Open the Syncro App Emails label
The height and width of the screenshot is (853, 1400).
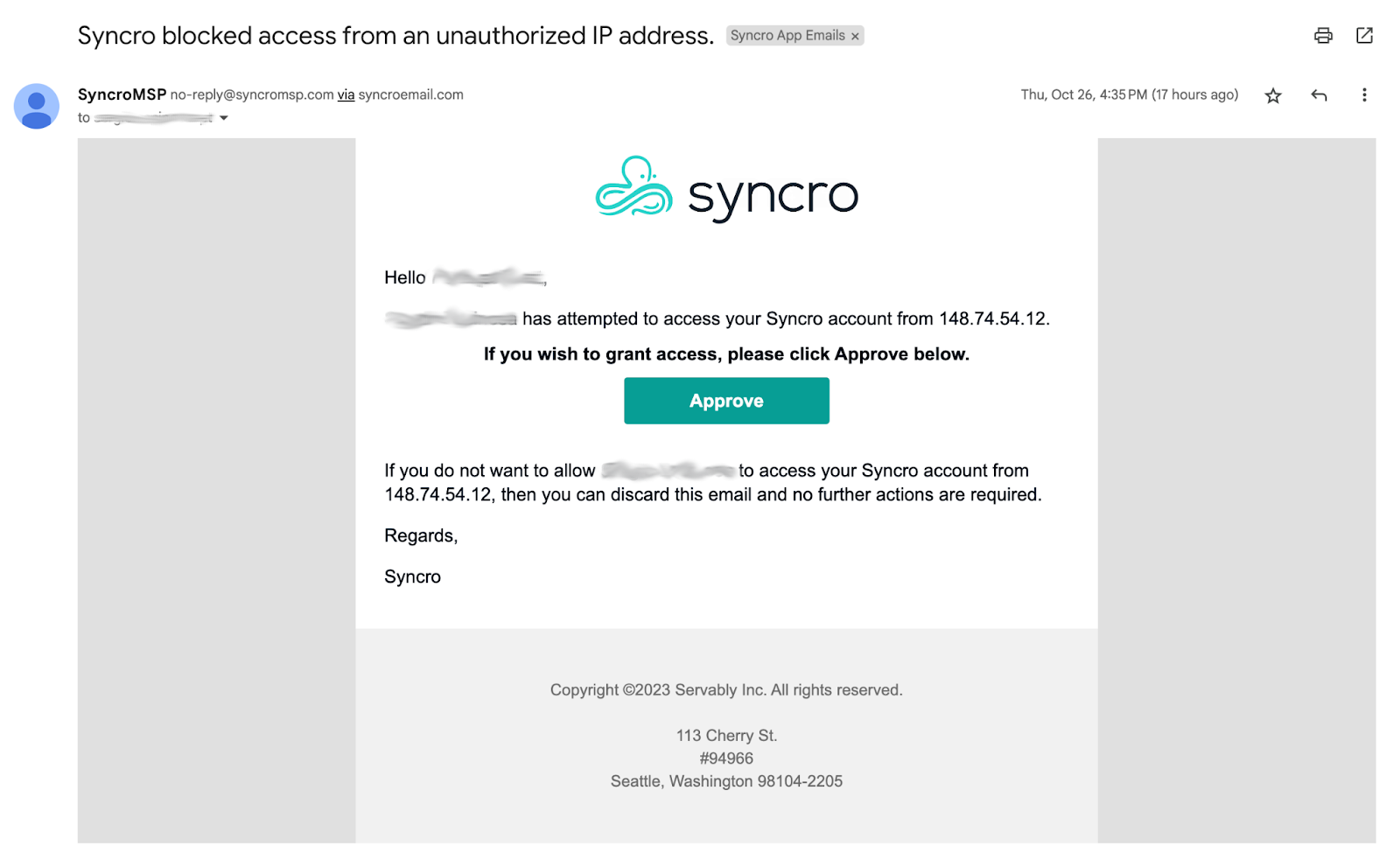787,35
